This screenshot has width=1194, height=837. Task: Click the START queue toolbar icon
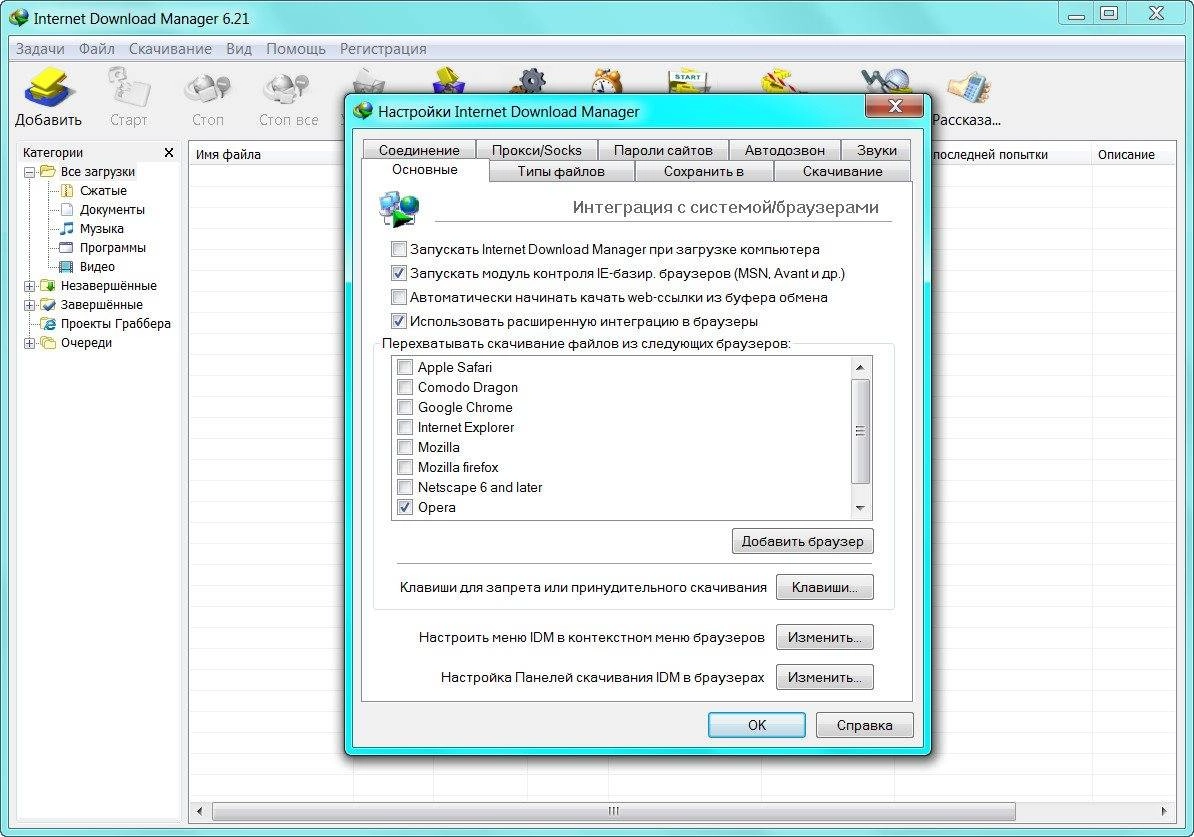pos(688,81)
